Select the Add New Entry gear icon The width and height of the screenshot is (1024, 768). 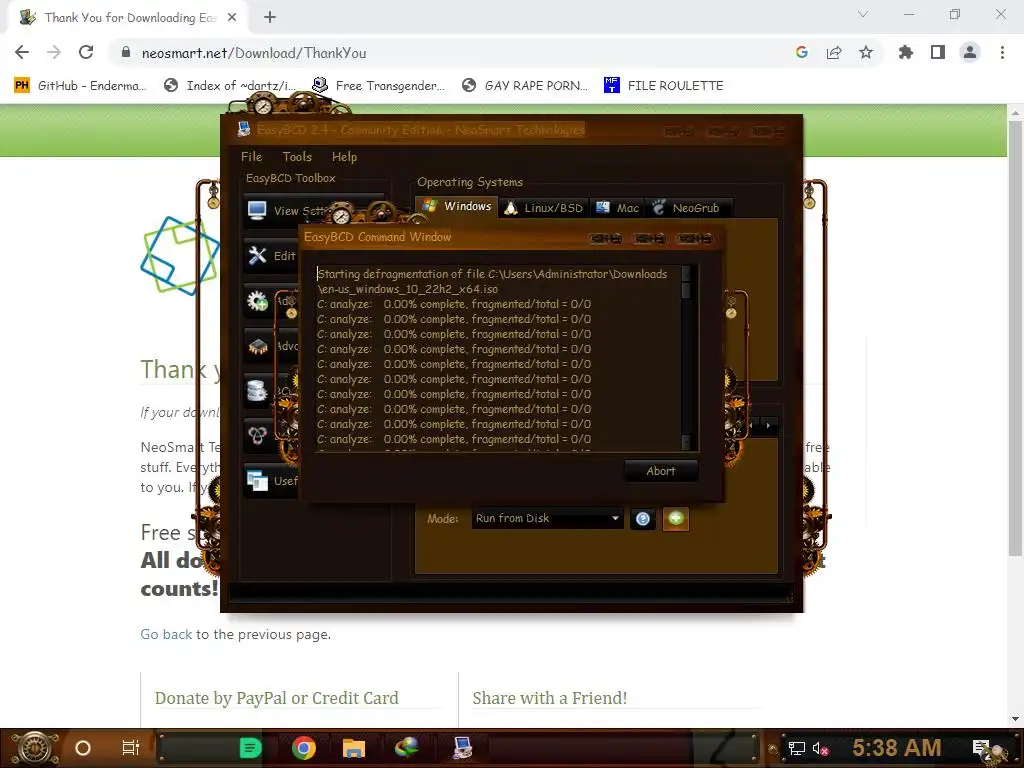coord(257,300)
